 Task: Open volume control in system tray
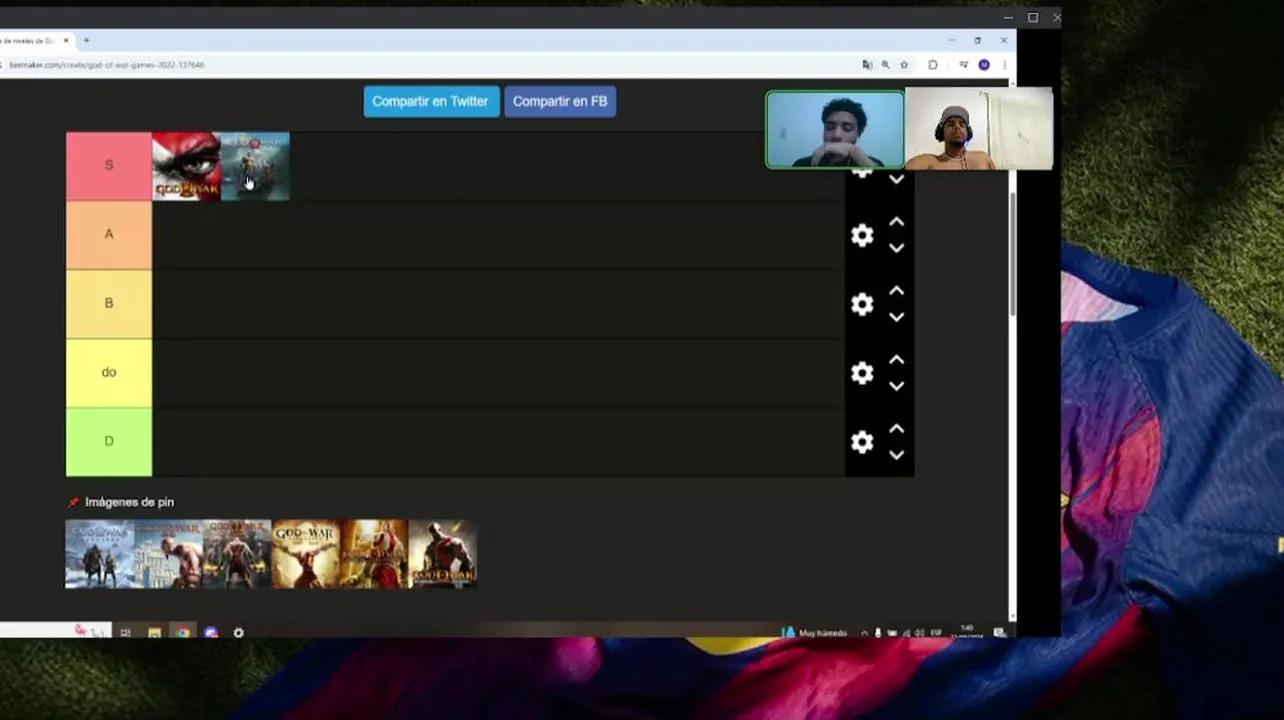[x=919, y=632]
